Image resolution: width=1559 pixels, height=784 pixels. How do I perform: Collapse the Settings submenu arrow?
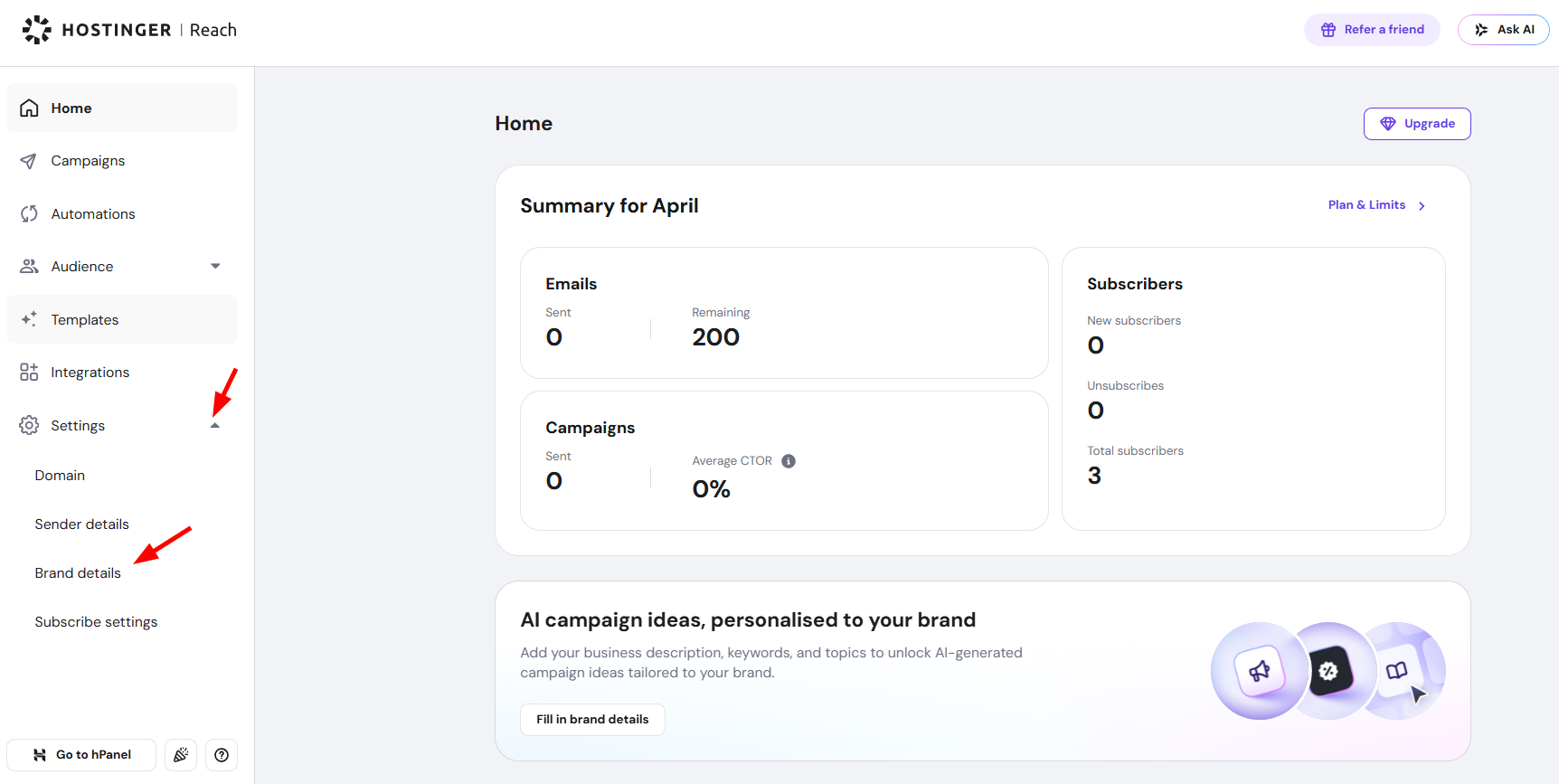215,426
